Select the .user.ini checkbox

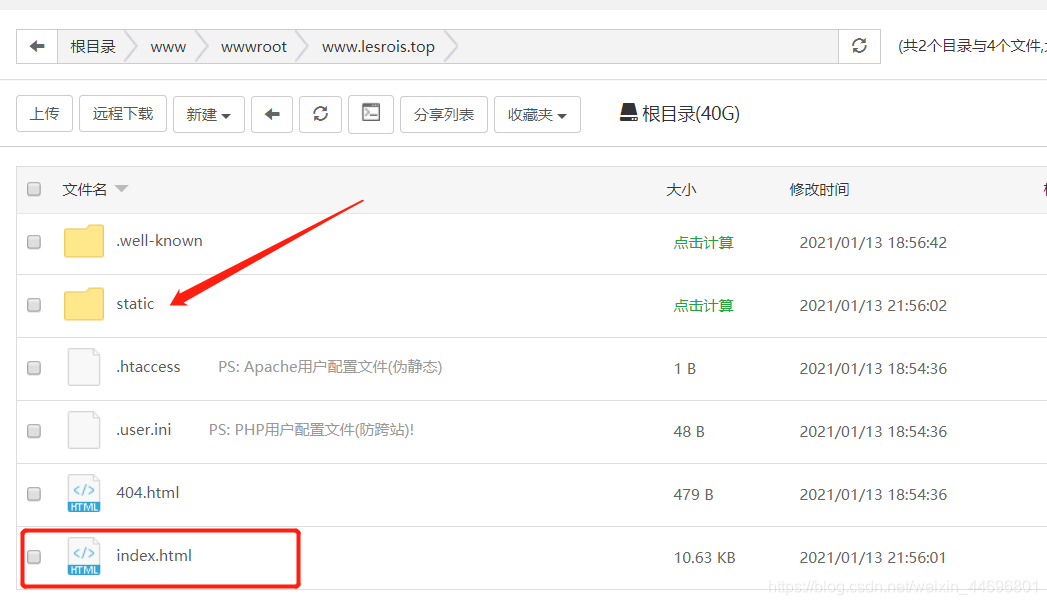click(34, 431)
